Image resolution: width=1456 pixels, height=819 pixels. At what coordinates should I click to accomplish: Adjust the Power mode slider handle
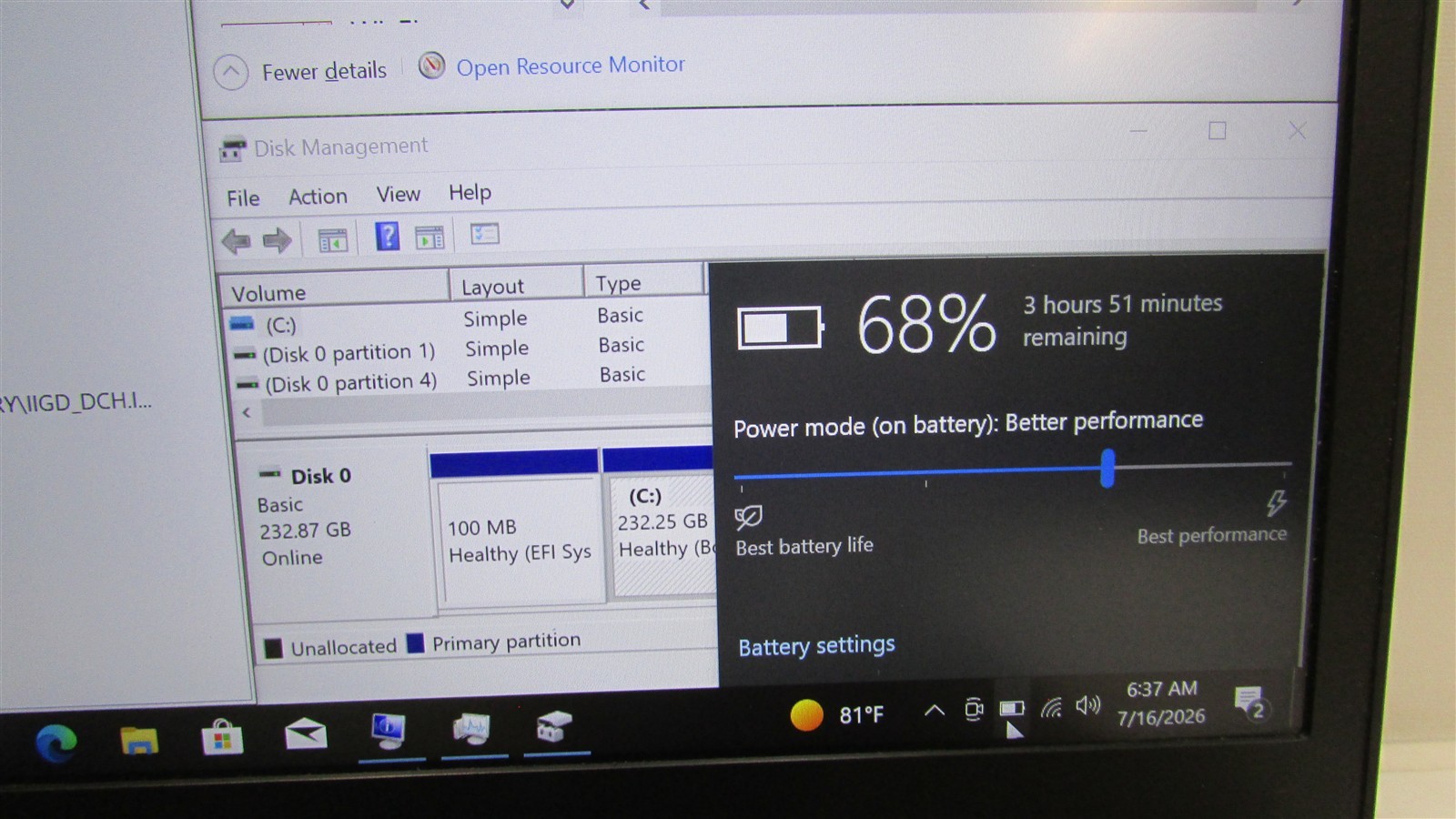point(1107,468)
